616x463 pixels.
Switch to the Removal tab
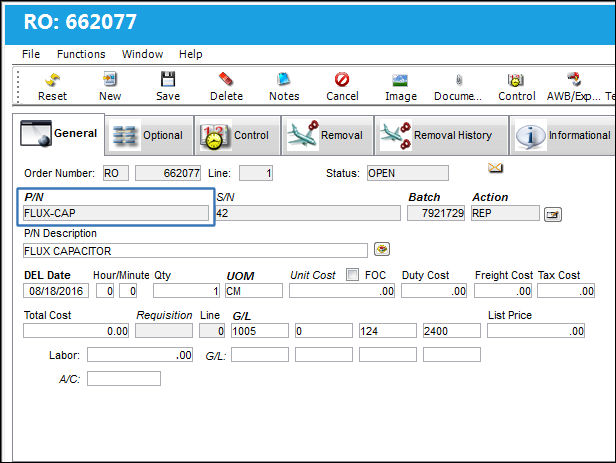click(x=327, y=135)
